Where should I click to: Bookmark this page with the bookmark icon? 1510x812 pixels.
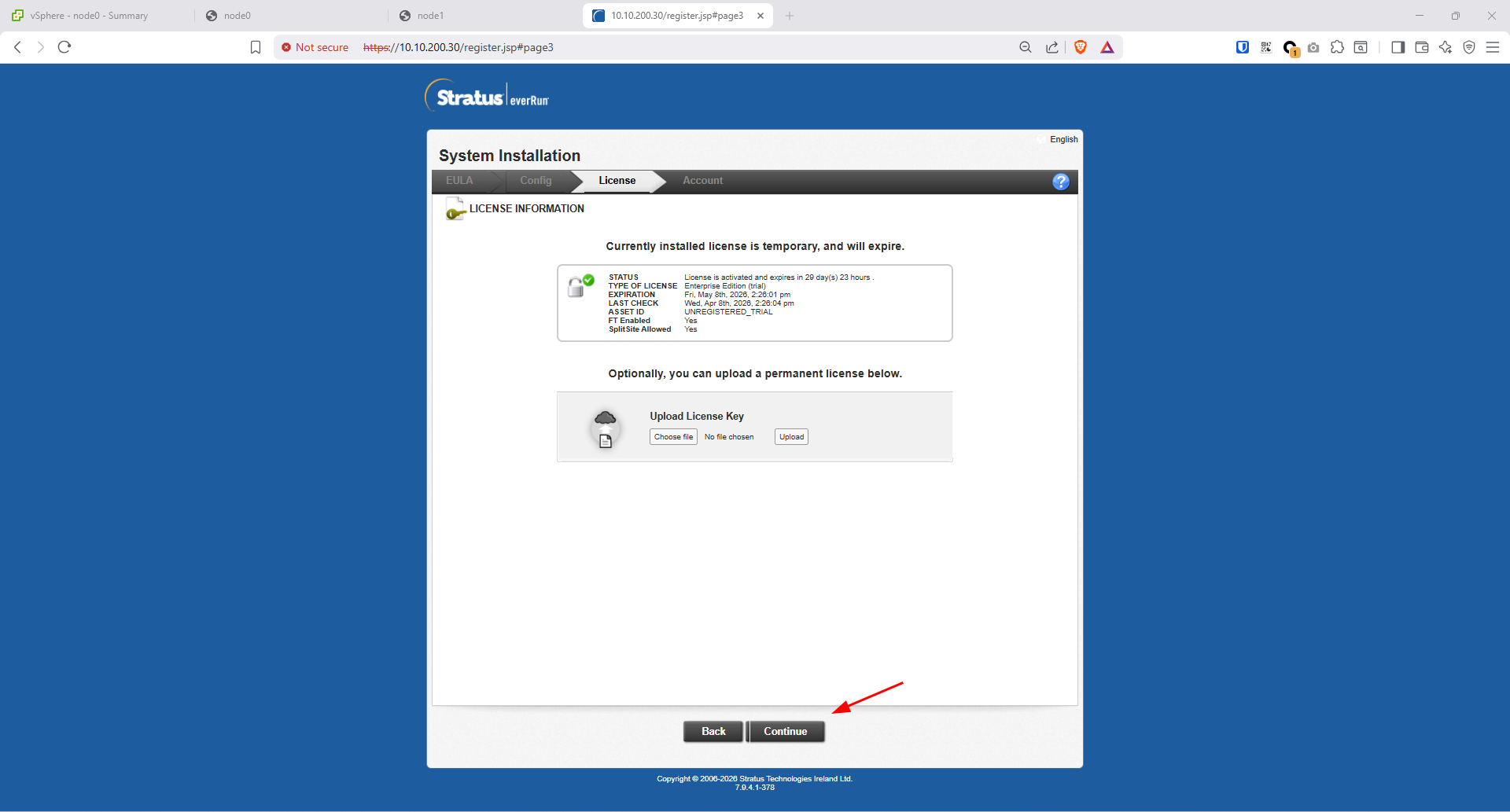click(x=256, y=47)
